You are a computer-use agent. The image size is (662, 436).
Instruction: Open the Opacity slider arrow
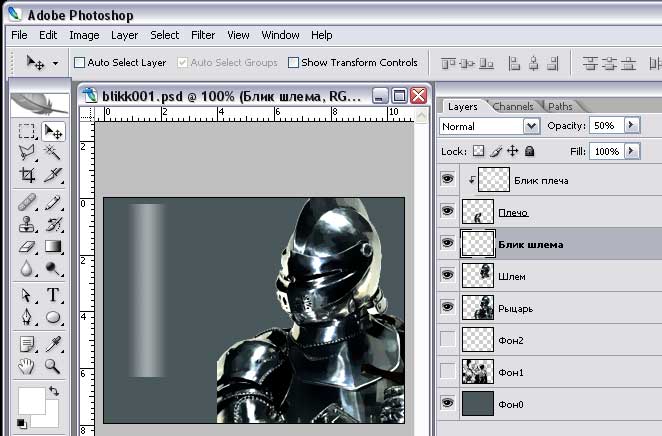[x=631, y=126]
